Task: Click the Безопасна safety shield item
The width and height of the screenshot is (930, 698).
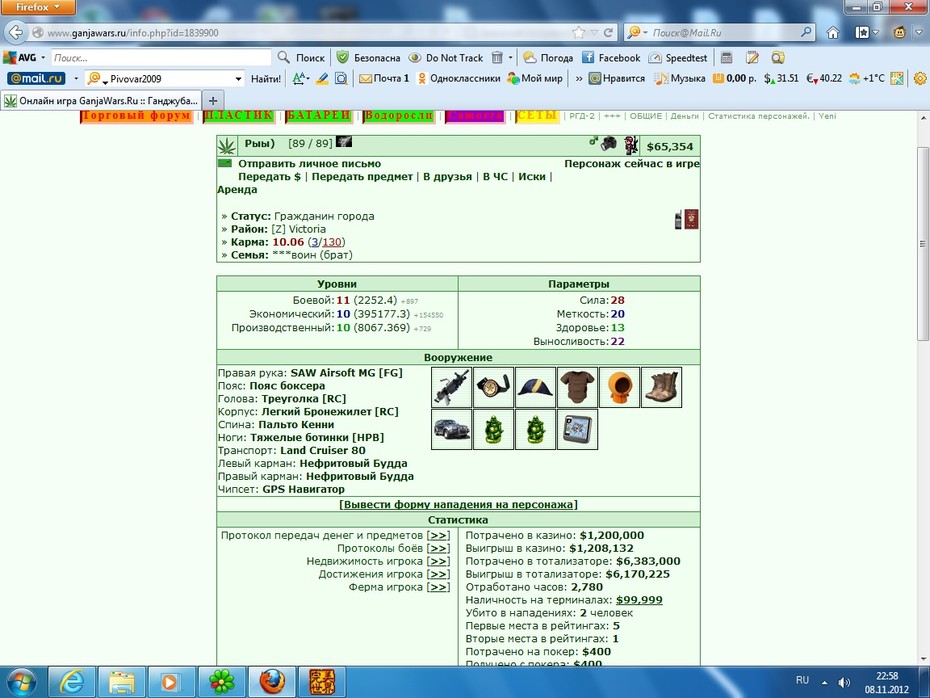Action: coord(368,58)
